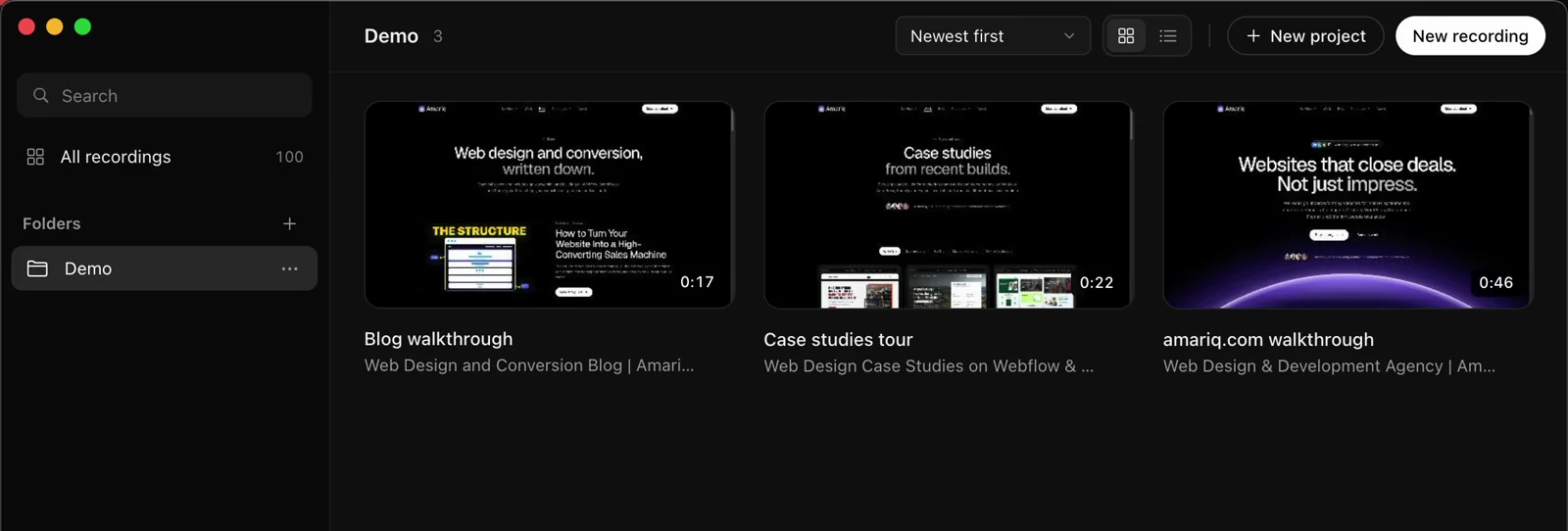This screenshot has height=531, width=1568.
Task: Click the Case studies tour title
Action: 838,340
